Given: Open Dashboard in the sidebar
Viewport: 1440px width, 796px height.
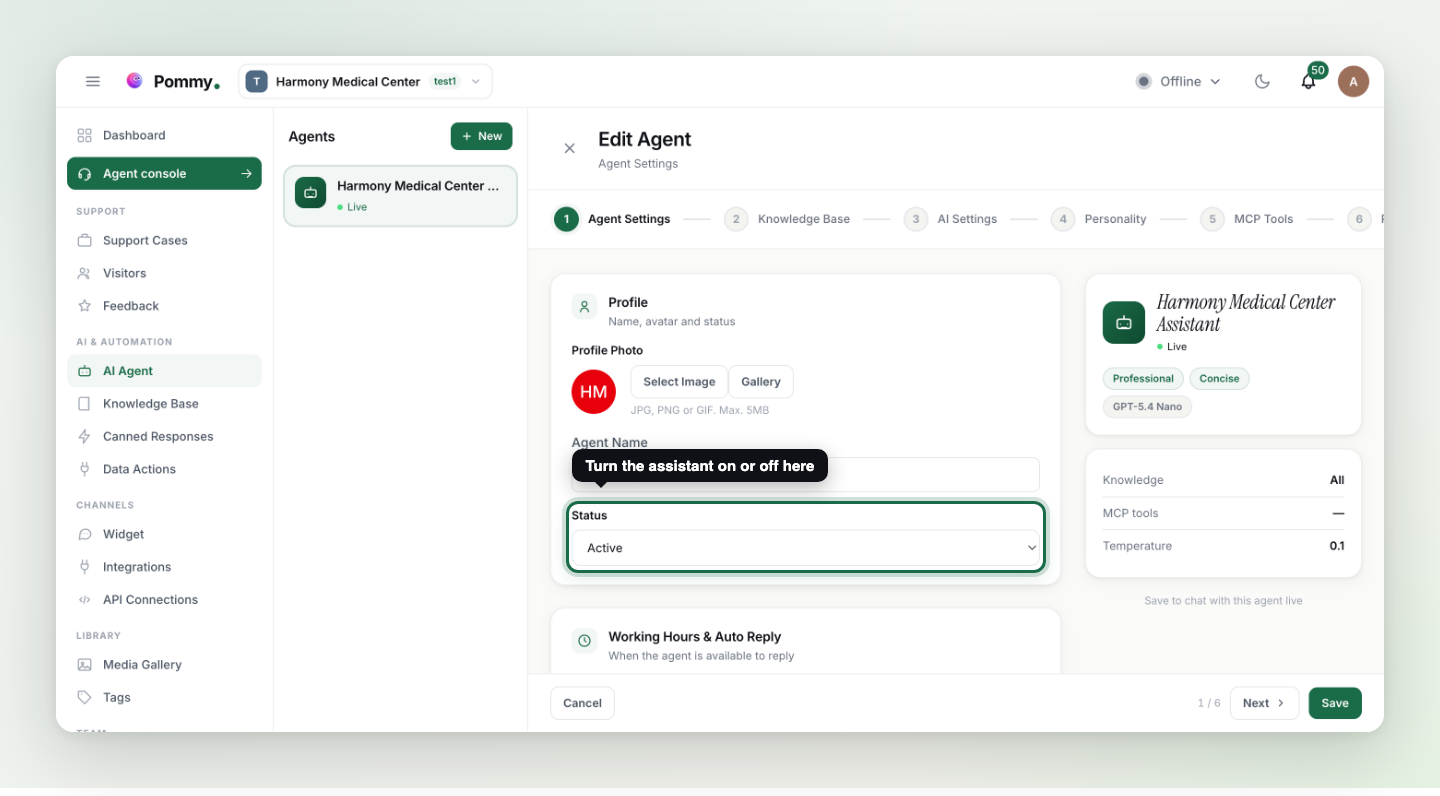Looking at the screenshot, I should (x=164, y=135).
